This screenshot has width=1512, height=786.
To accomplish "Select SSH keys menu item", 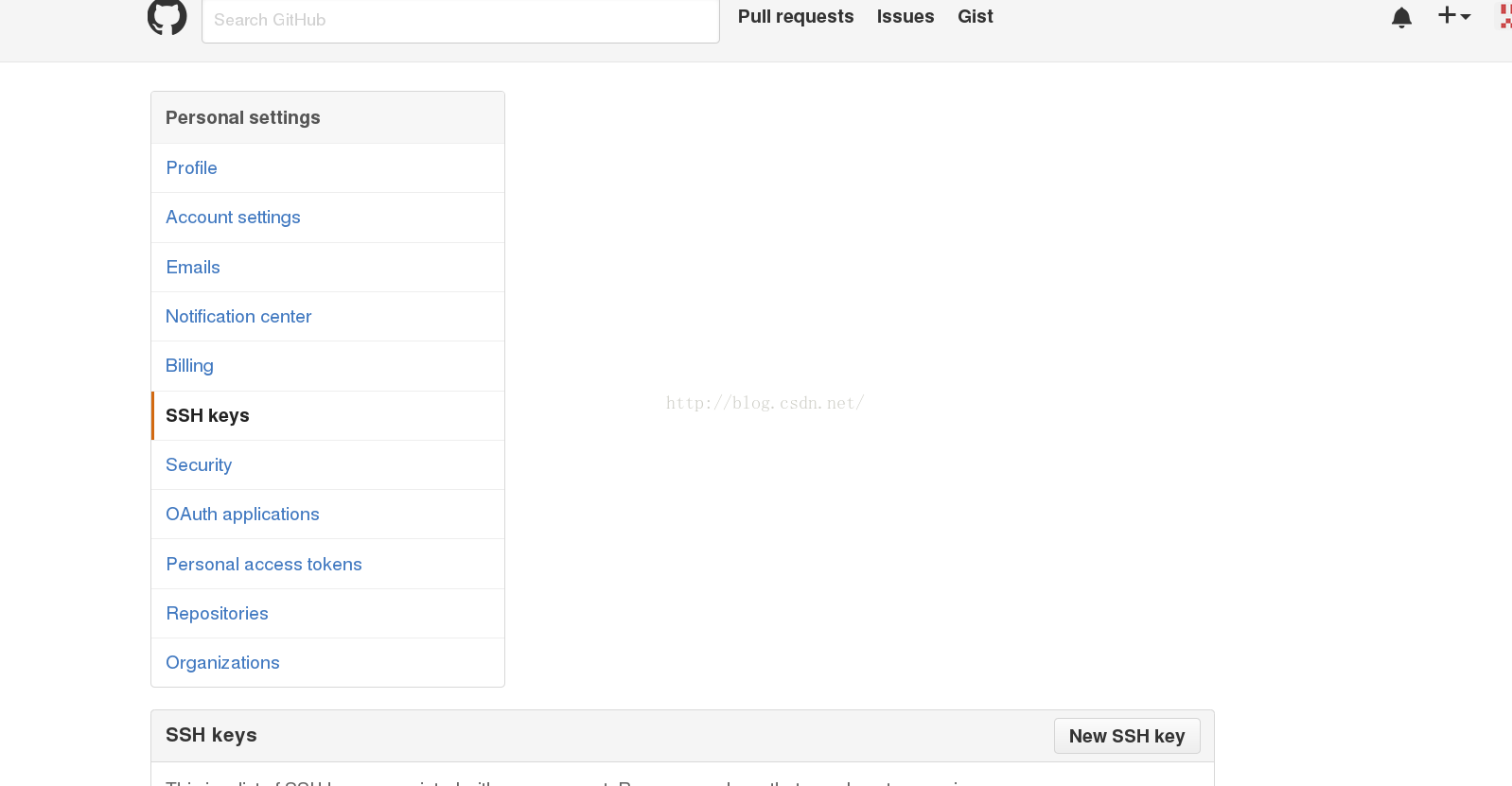I will [x=327, y=416].
